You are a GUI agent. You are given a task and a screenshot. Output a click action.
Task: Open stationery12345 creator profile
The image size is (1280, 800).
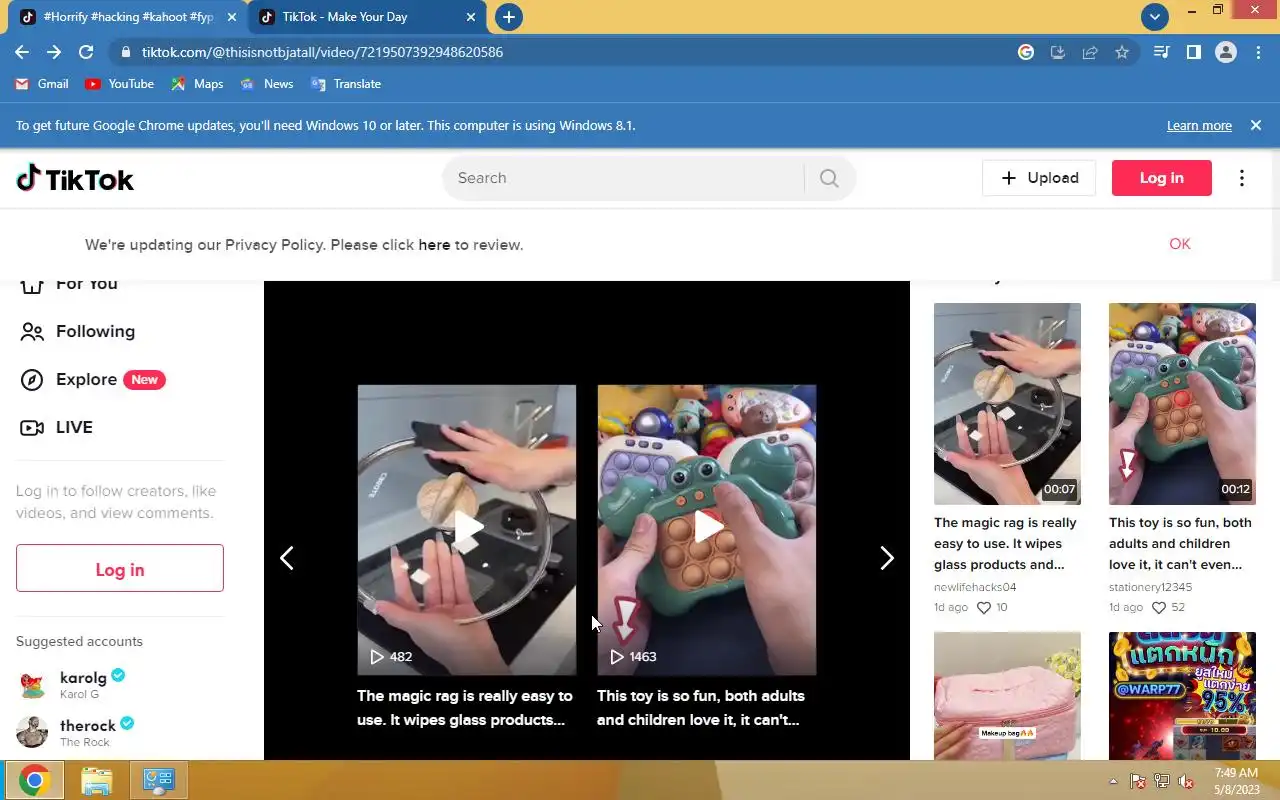[x=1150, y=587]
